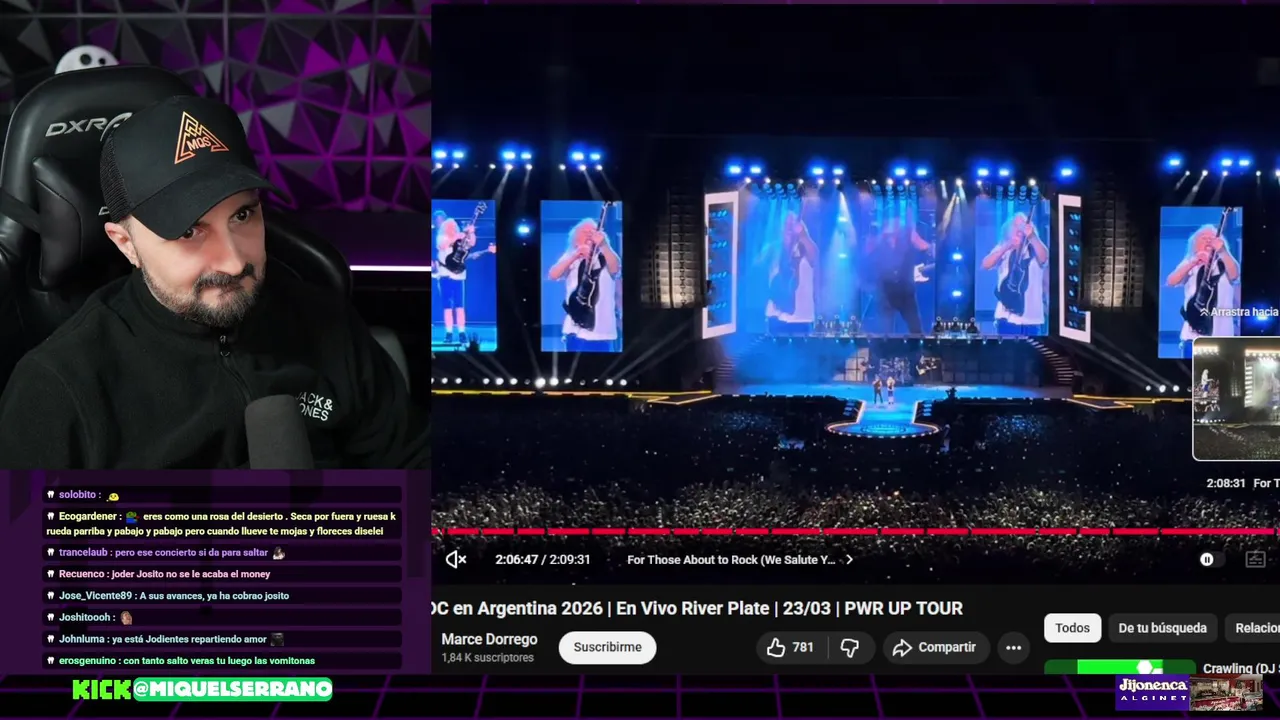Click chat username Ecogardener
The width and height of the screenshot is (1280, 720).
point(88,517)
